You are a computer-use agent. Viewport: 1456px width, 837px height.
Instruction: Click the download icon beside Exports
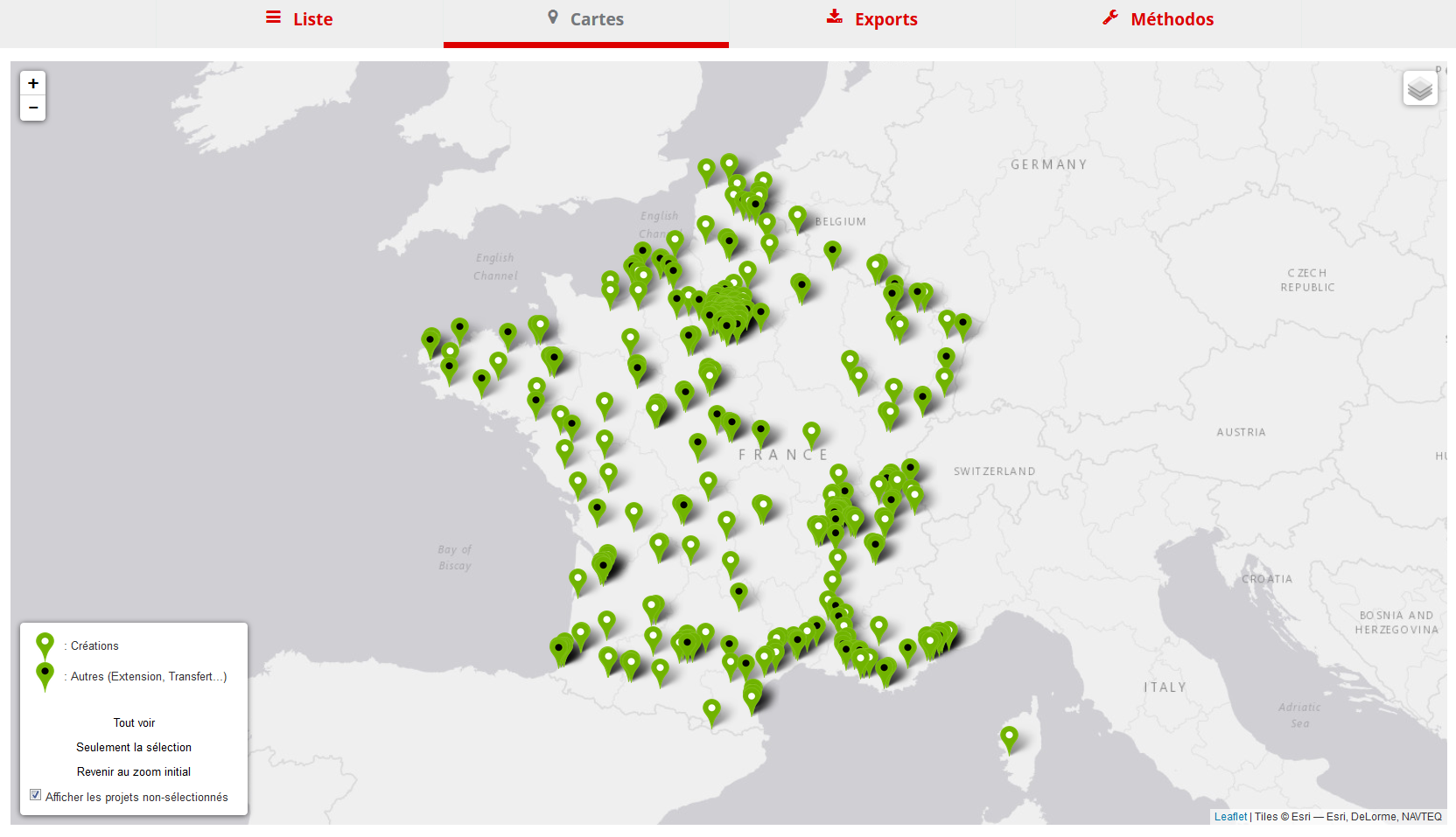tap(835, 17)
